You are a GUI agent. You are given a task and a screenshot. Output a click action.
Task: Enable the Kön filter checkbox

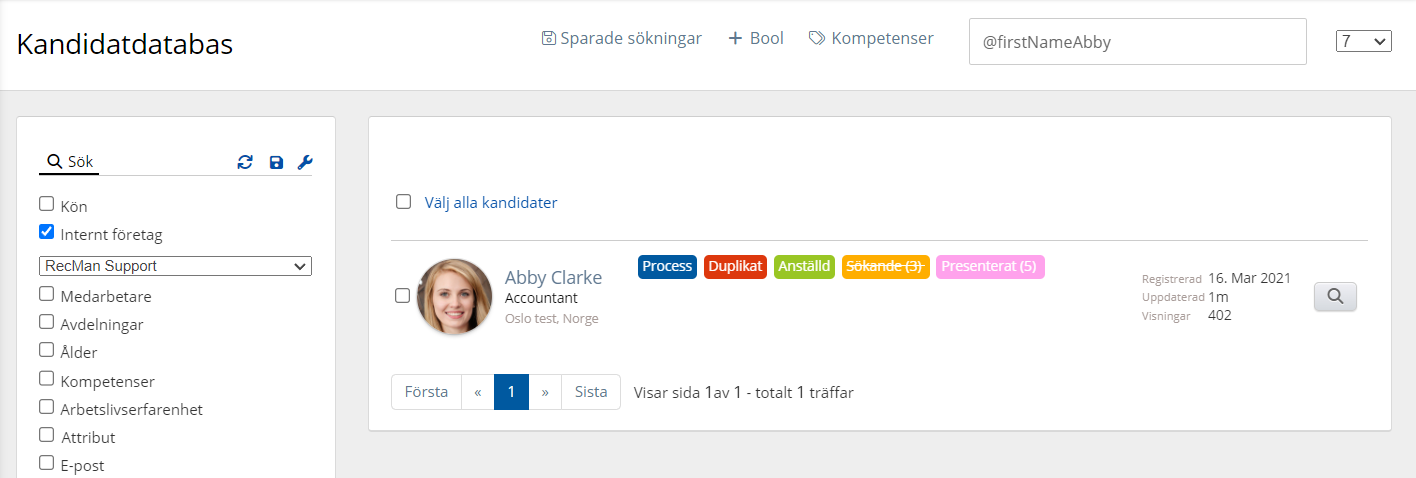(46, 204)
